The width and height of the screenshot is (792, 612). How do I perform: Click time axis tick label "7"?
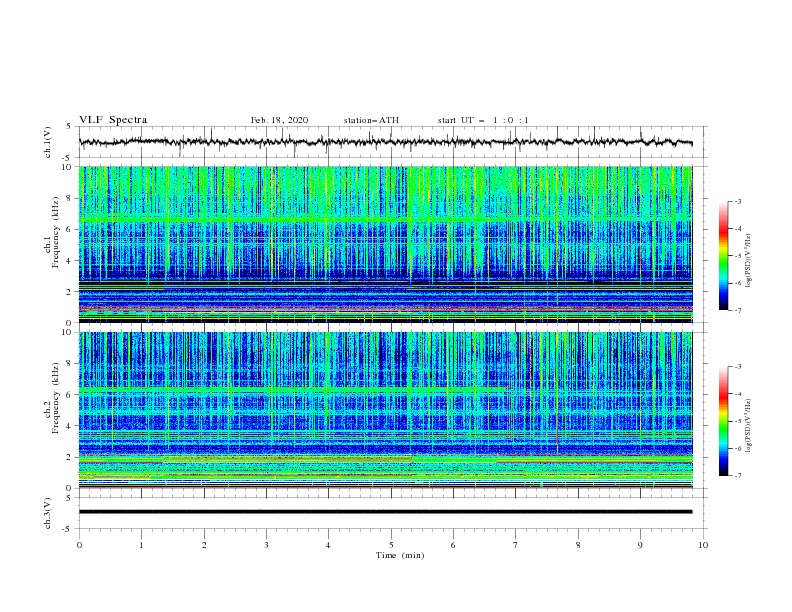coord(516,545)
